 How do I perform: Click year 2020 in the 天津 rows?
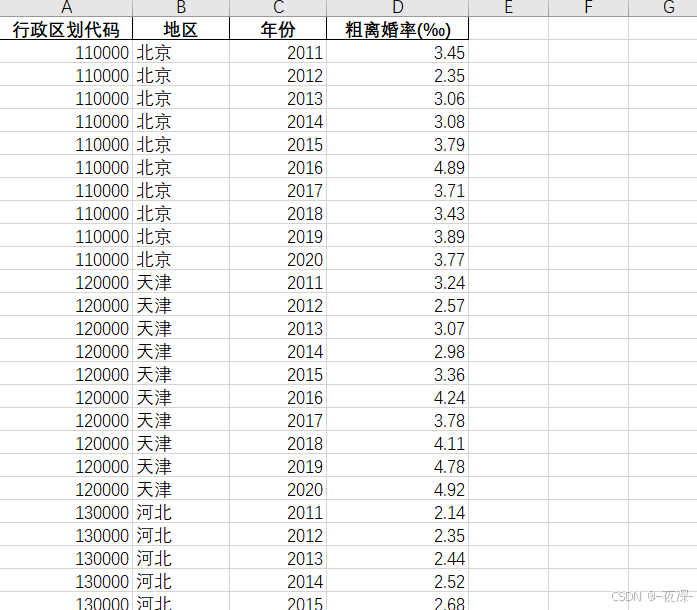278,490
